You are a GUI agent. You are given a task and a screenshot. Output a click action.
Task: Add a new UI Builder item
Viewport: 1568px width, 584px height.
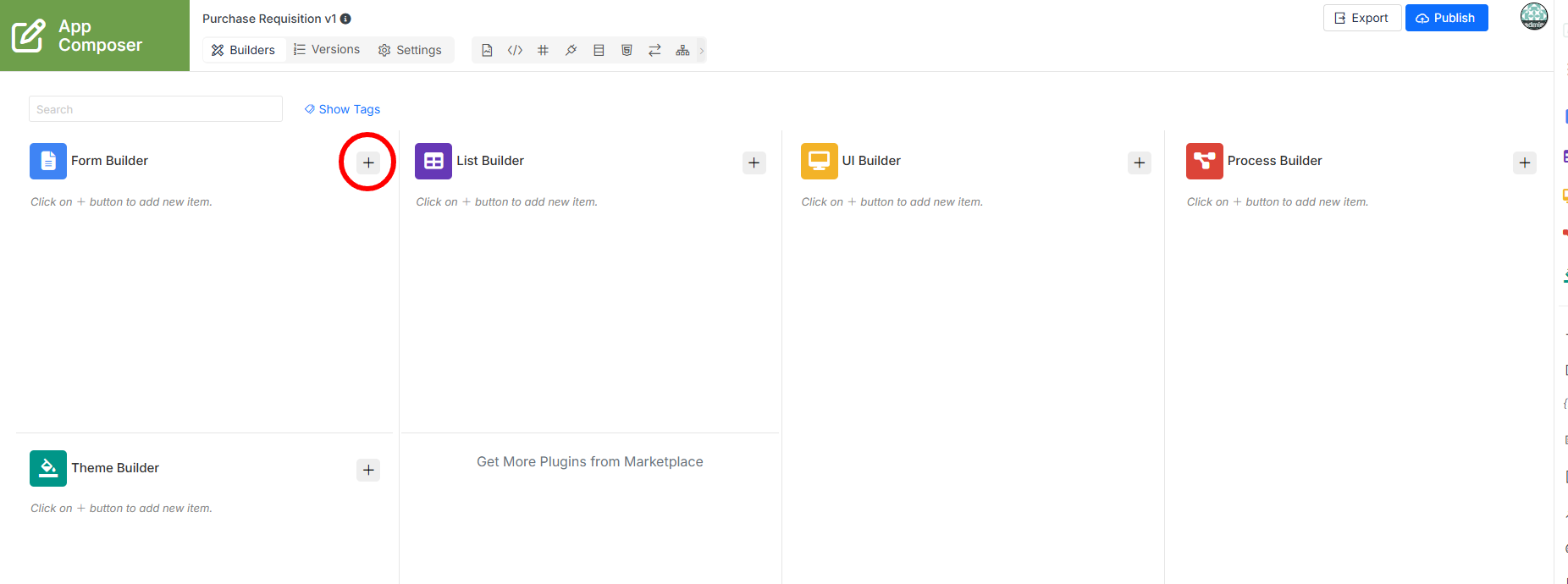coord(1140,163)
